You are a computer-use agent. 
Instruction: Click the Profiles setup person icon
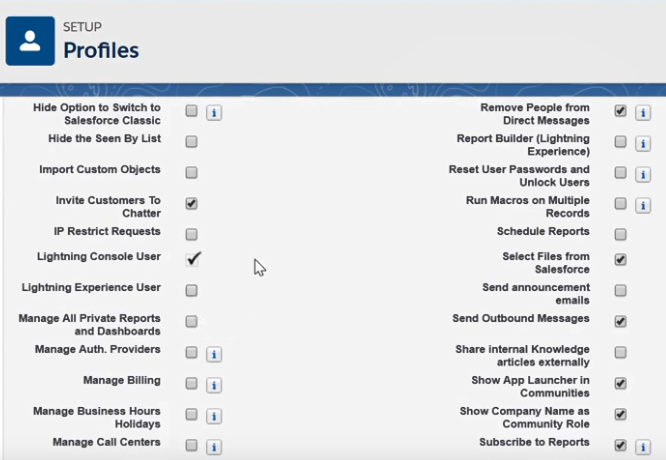point(30,41)
